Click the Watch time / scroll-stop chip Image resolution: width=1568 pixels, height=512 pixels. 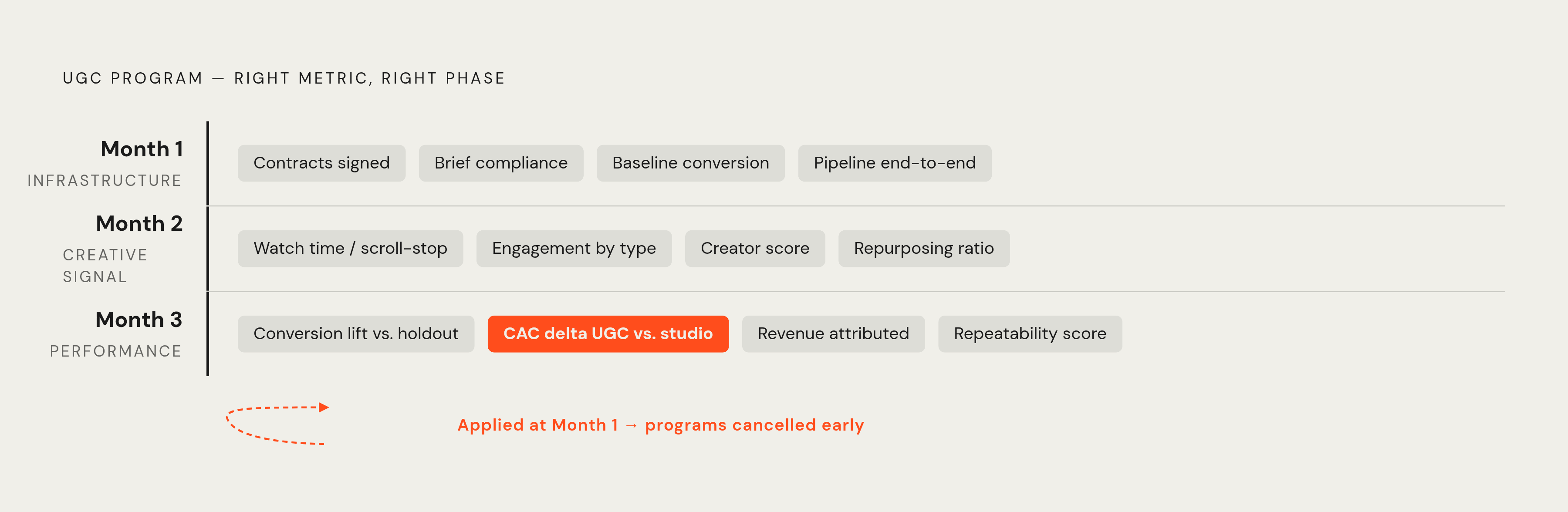coord(350,249)
